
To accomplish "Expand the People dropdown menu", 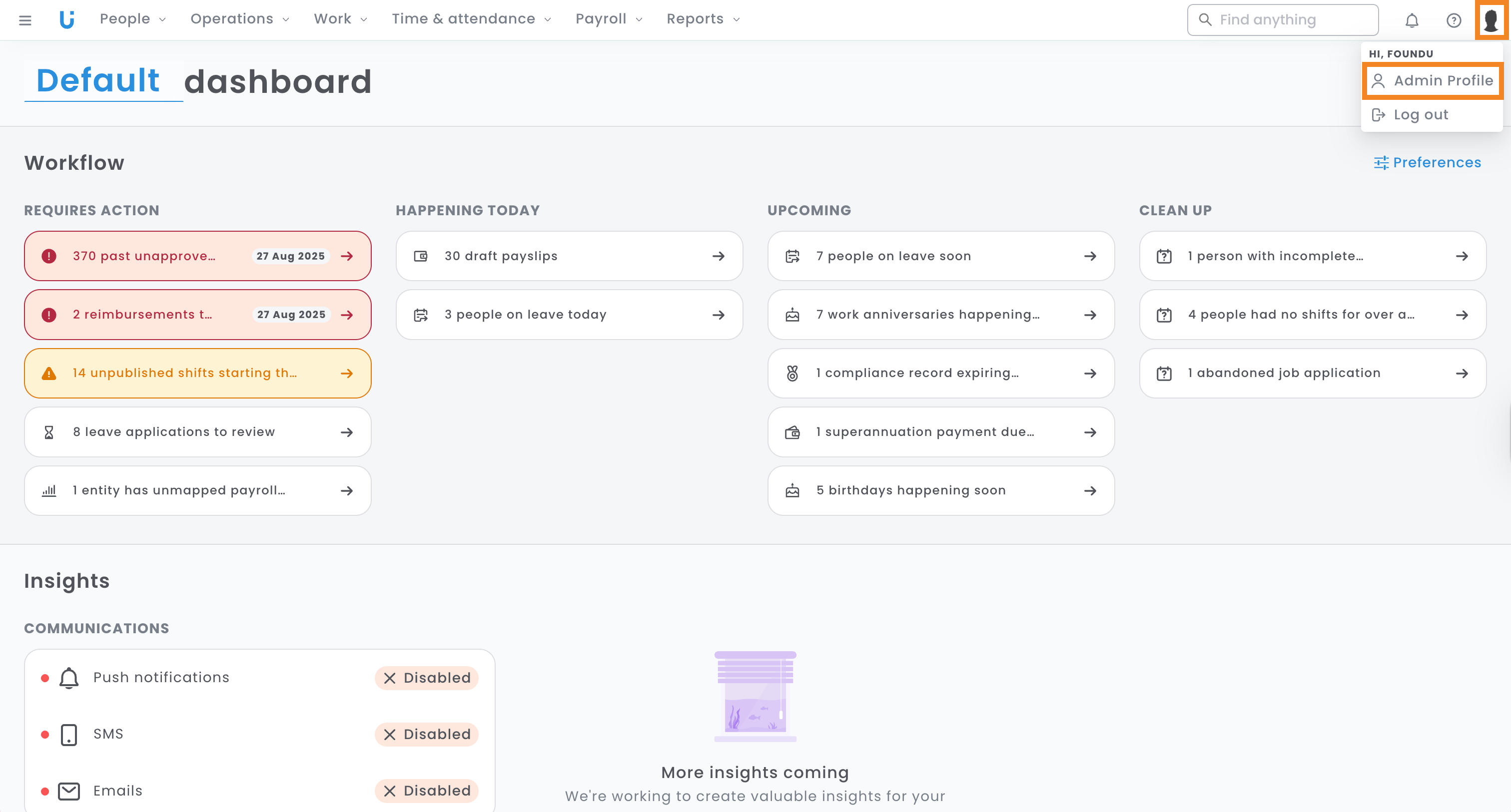I will pos(132,19).
